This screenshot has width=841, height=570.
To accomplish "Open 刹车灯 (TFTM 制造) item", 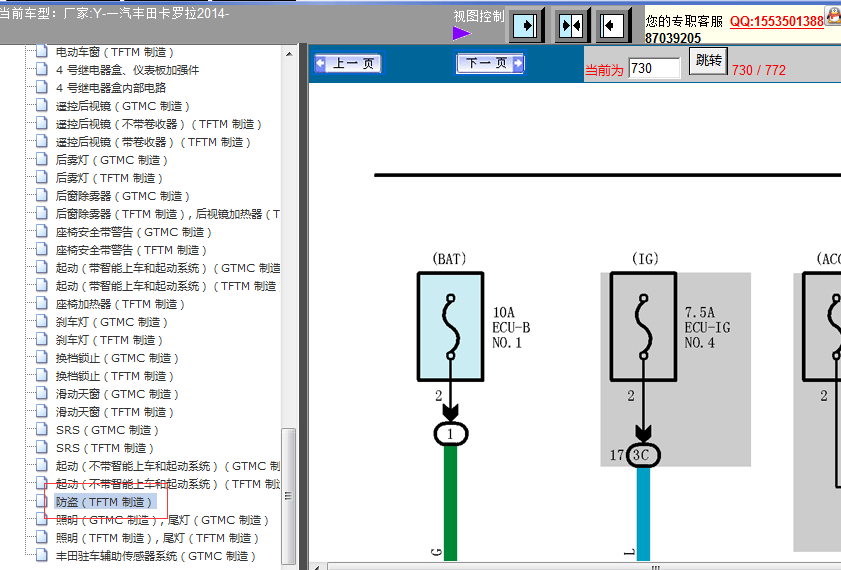I will [109, 340].
